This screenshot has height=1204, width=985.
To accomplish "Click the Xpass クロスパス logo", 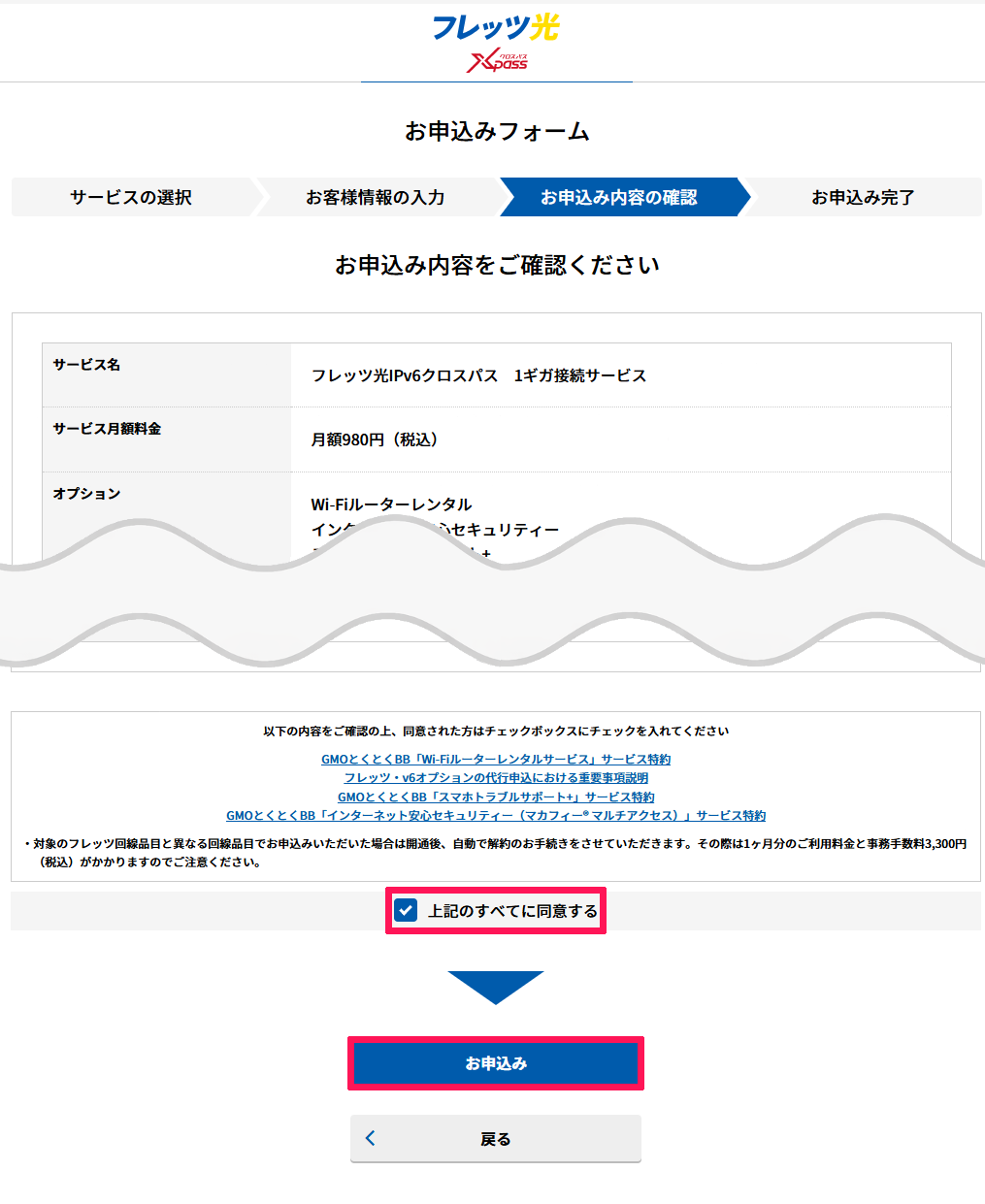I will (x=497, y=61).
